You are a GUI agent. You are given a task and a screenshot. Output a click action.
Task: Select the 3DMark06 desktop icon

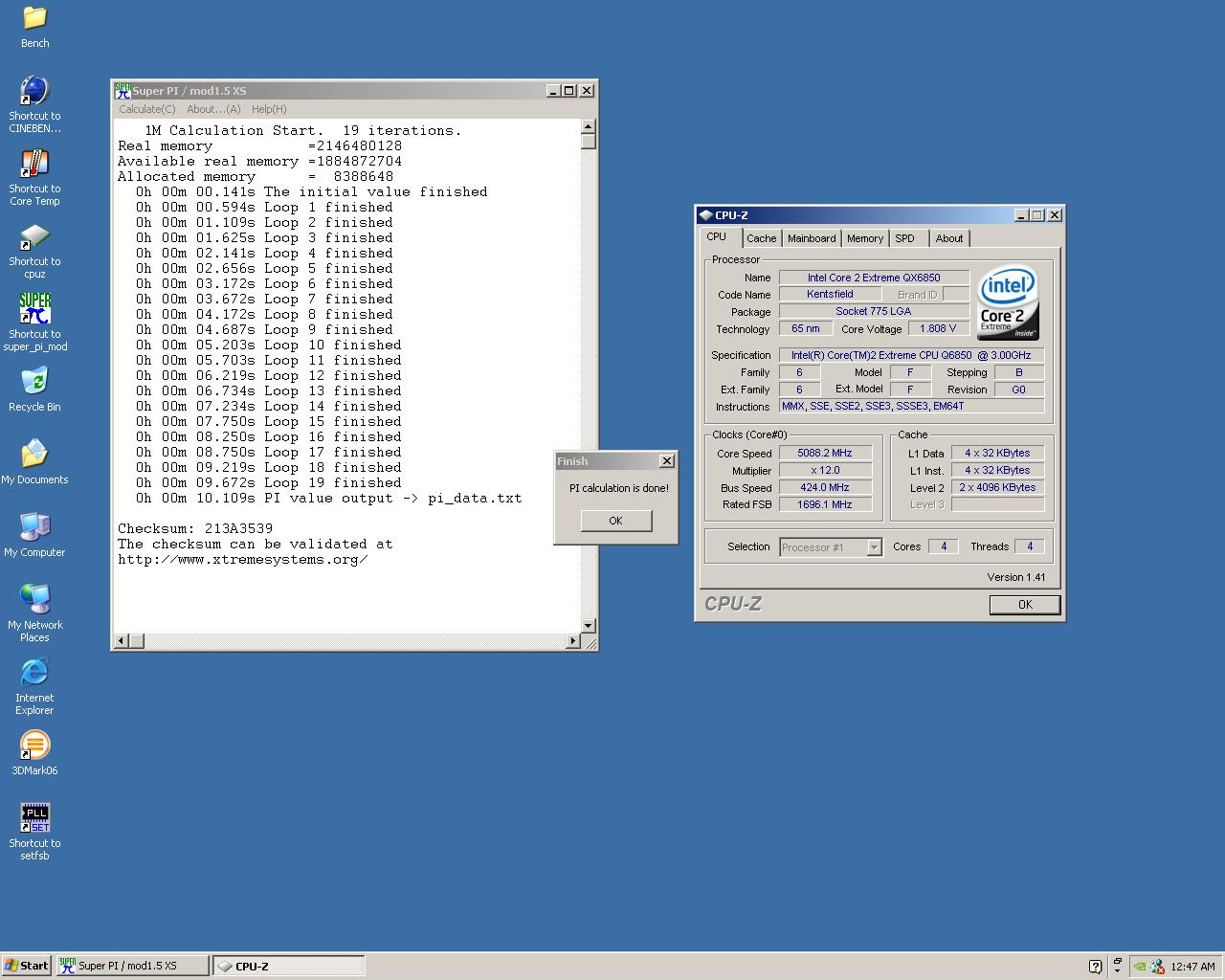click(34, 746)
